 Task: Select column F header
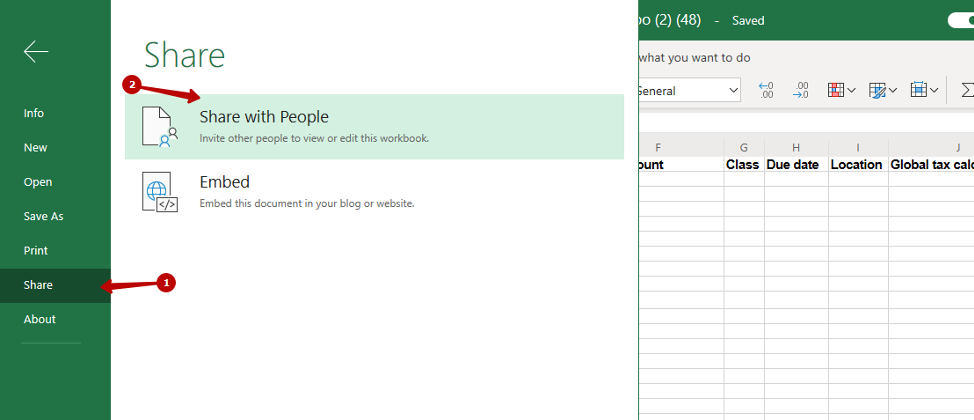click(x=681, y=148)
